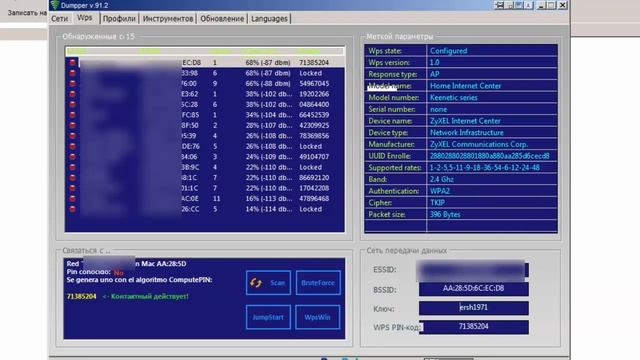Click Wps state value Configured
This screenshot has height=360, width=640.
[448, 51]
